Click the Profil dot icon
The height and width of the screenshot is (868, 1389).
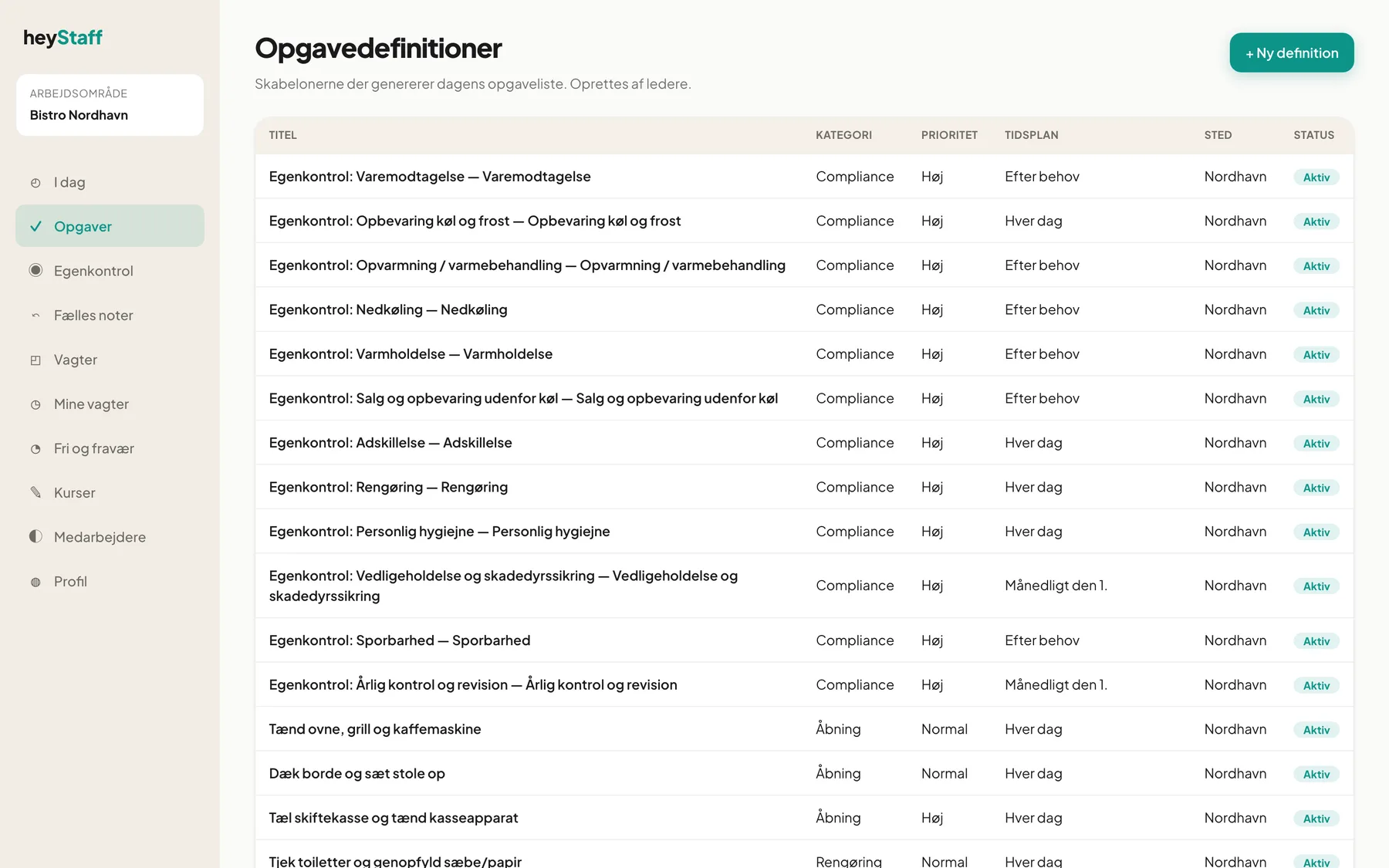tap(35, 582)
